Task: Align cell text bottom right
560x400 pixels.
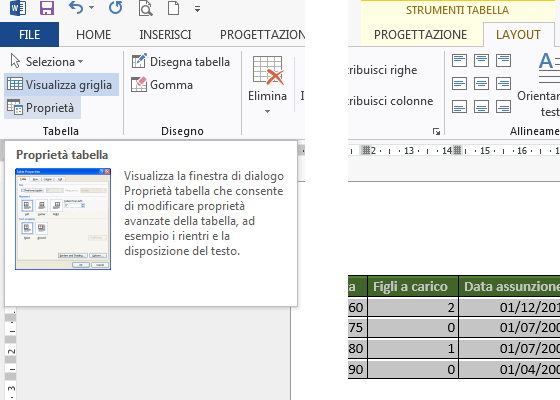Action: click(x=503, y=106)
